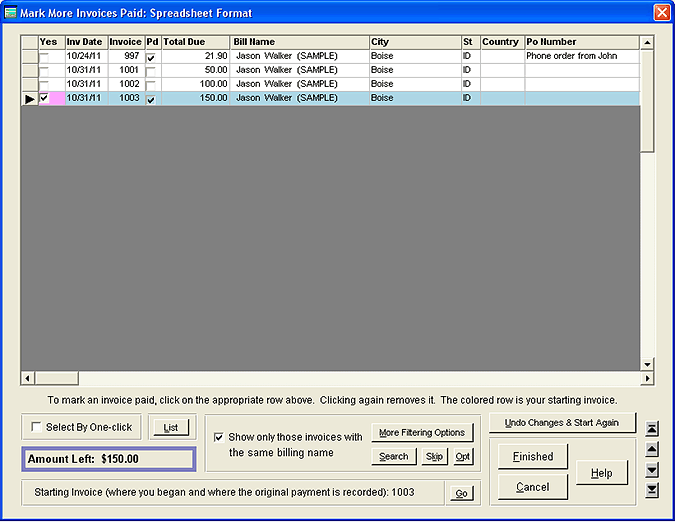
Task: Open More Filtering Options
Action: pyautogui.click(x=422, y=433)
